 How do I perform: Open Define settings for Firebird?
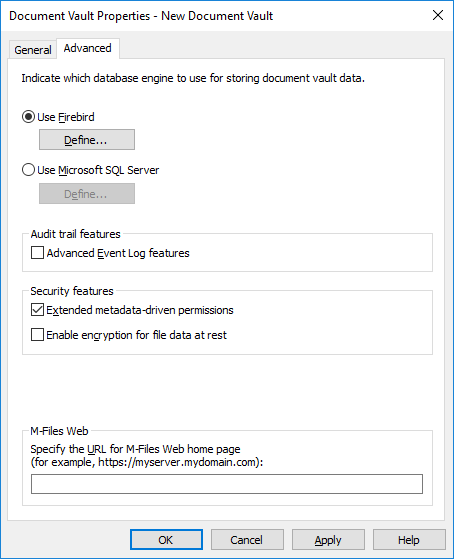(x=87, y=140)
